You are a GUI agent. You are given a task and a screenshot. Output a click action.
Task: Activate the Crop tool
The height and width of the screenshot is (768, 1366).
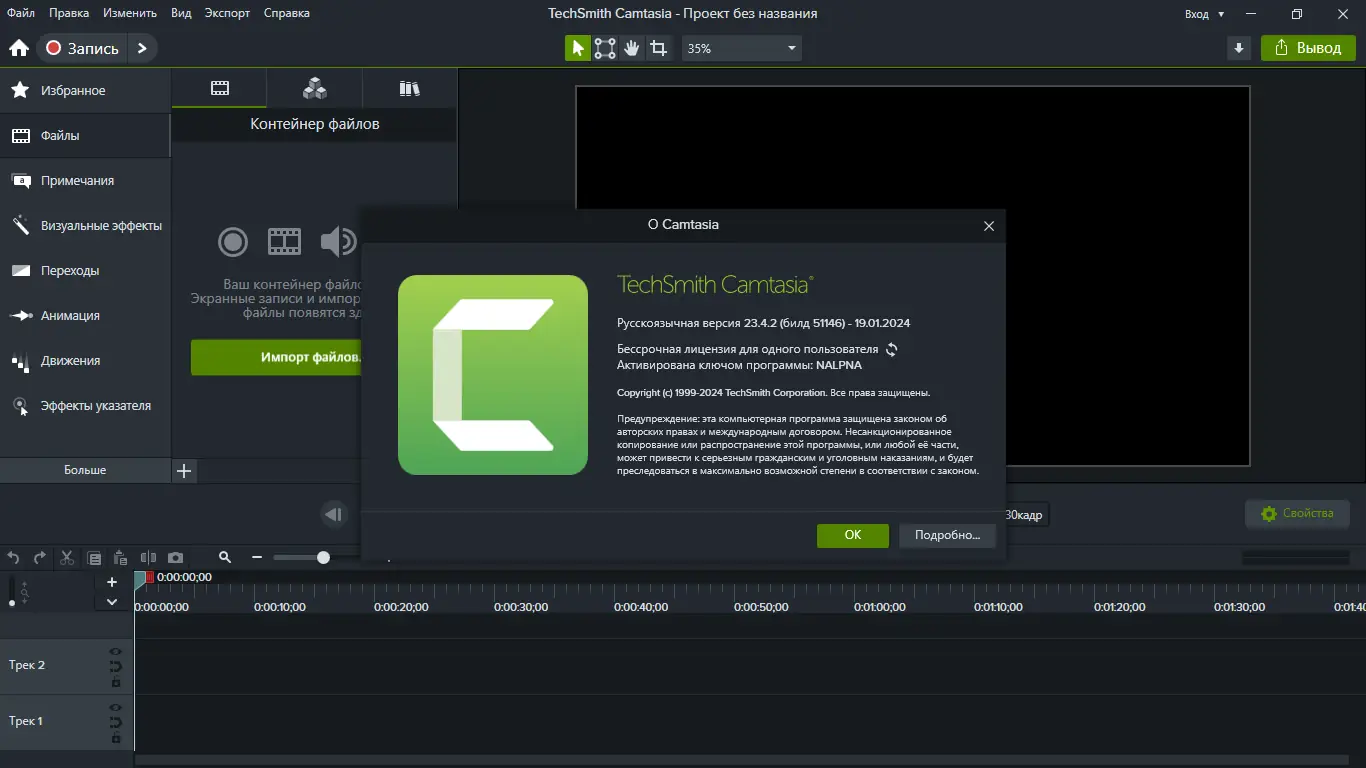click(658, 48)
